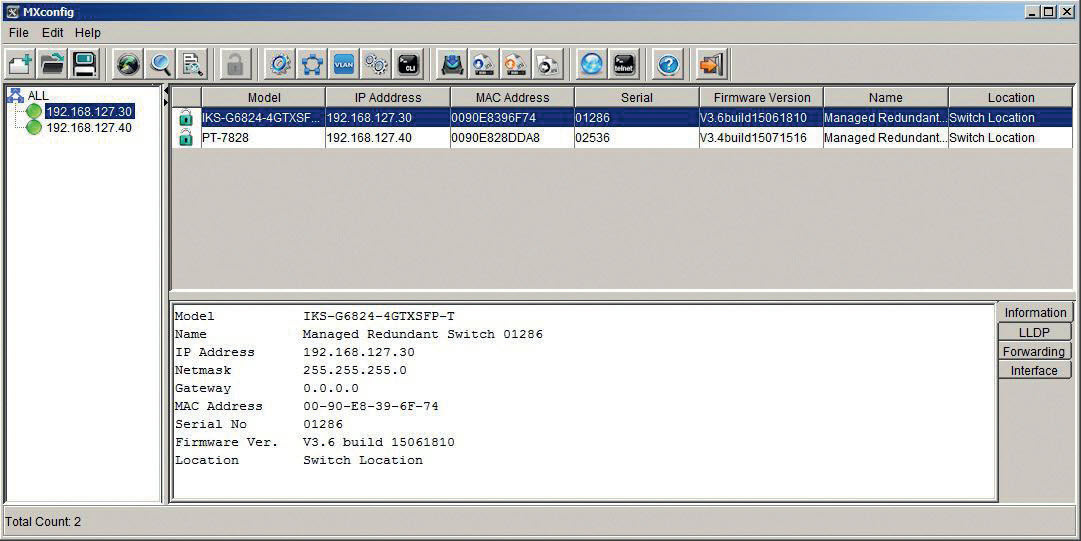Click the new project icon with plus sign
Viewport: 1081px width, 541px height.
tap(20, 65)
